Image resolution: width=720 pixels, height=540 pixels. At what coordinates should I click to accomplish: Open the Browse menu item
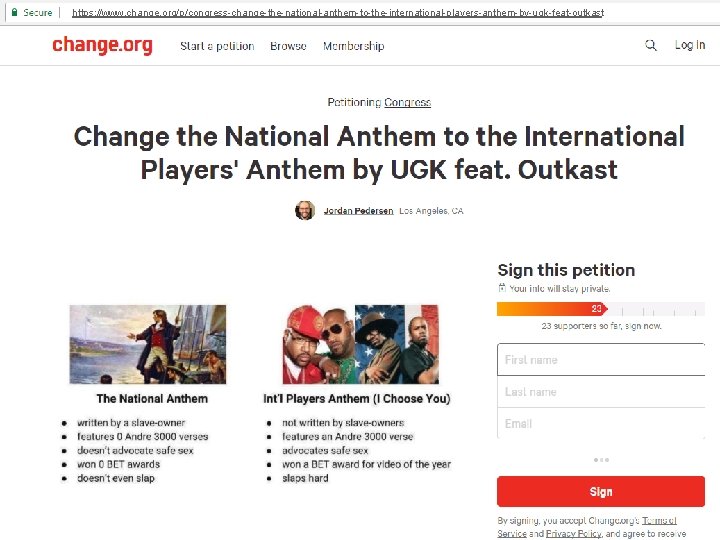(288, 46)
